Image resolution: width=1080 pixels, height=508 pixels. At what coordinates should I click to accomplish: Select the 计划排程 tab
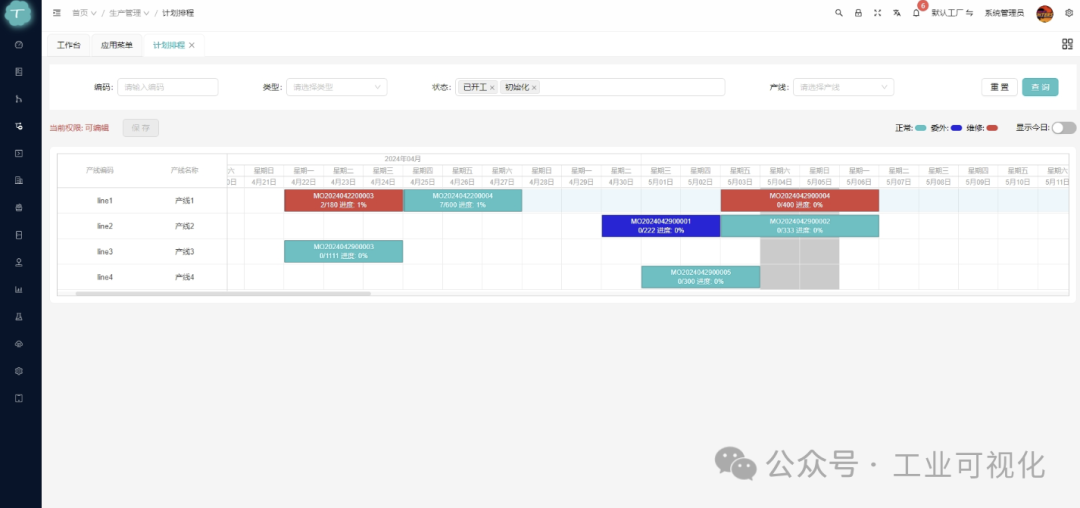coord(168,45)
